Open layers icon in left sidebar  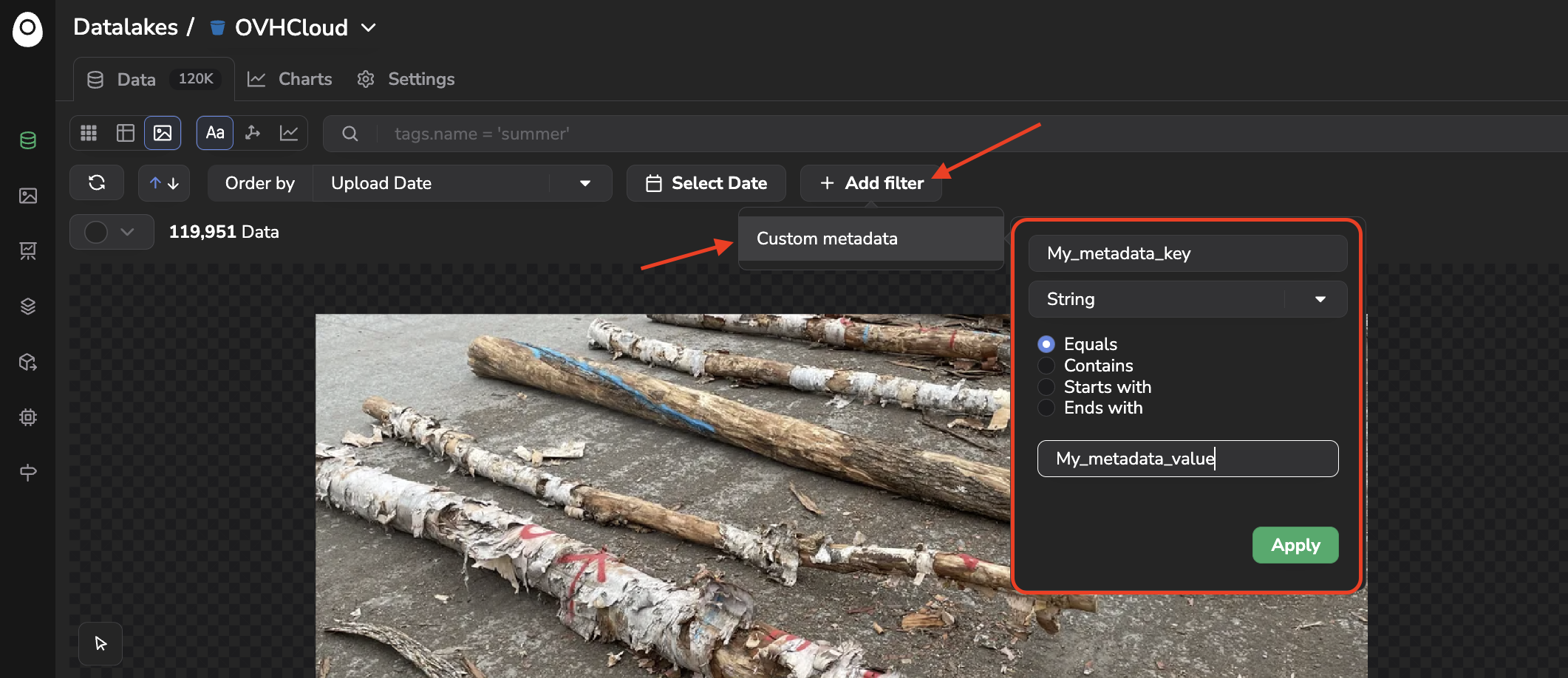28,307
